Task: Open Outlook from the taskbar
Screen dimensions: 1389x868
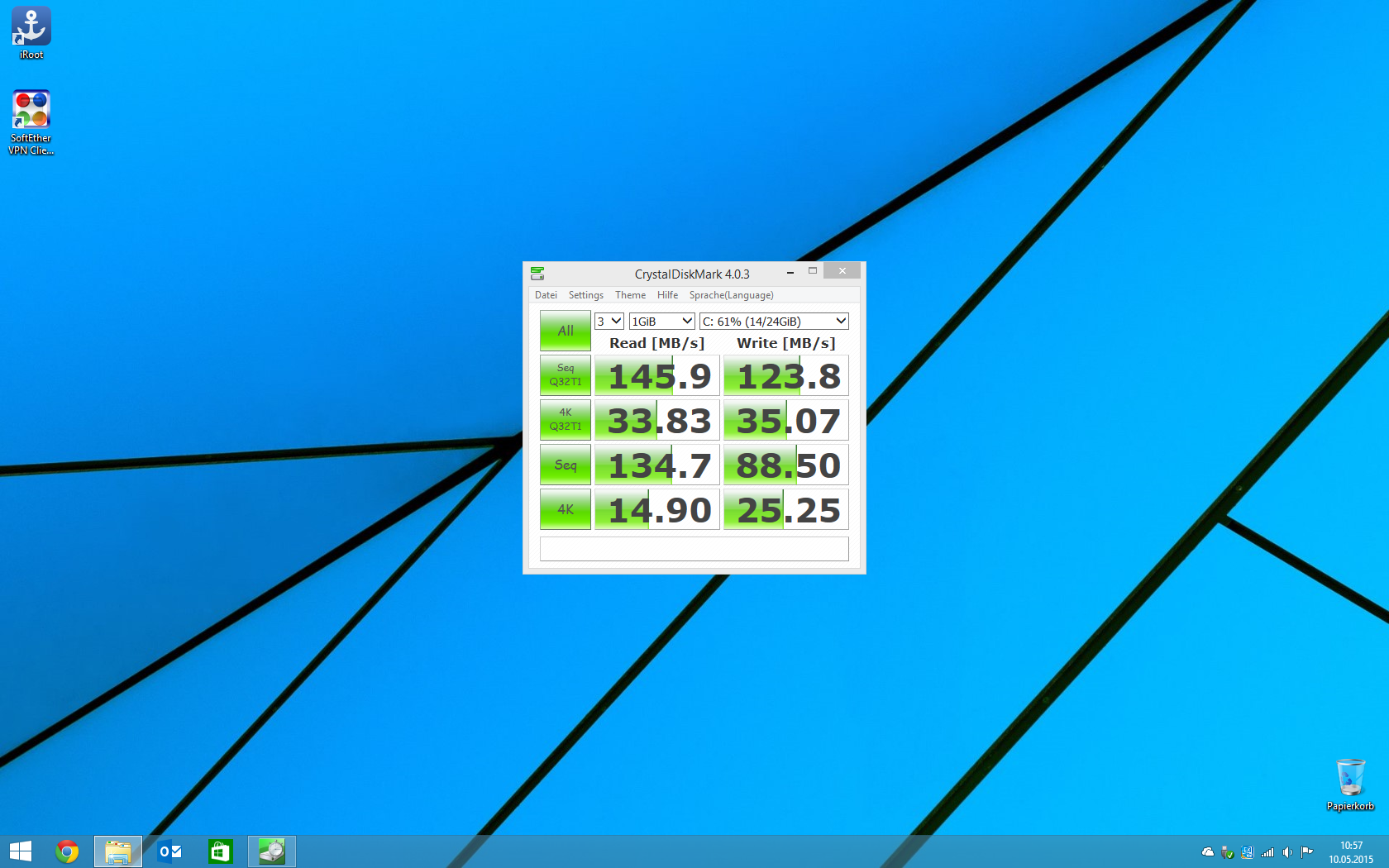Action: pos(169,851)
